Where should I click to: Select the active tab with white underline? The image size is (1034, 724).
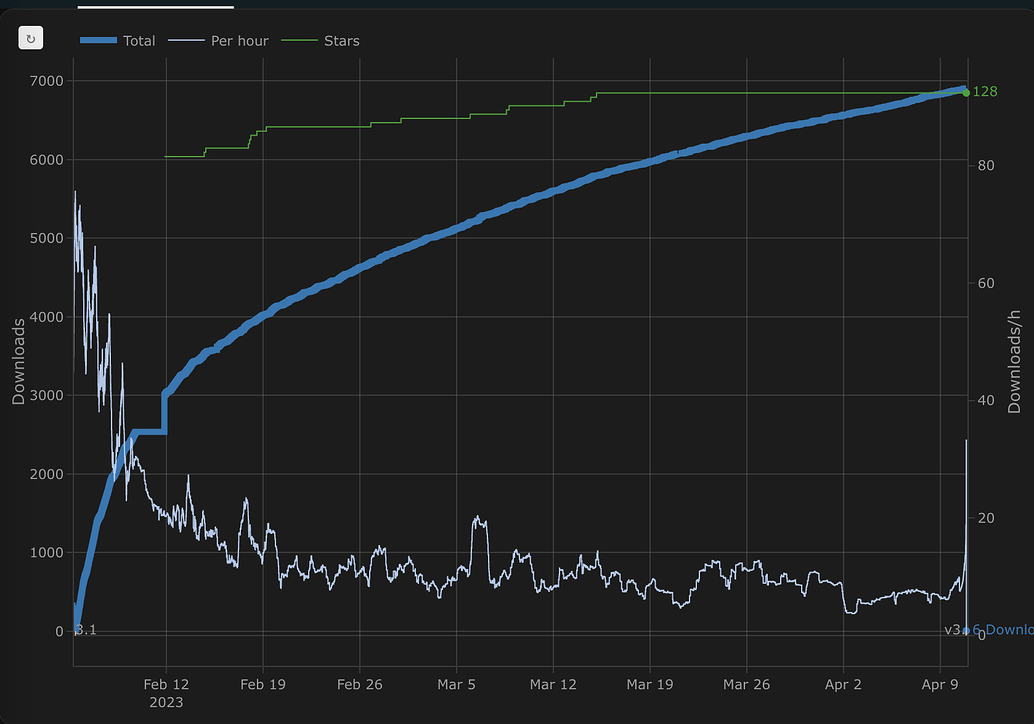(x=155, y=5)
